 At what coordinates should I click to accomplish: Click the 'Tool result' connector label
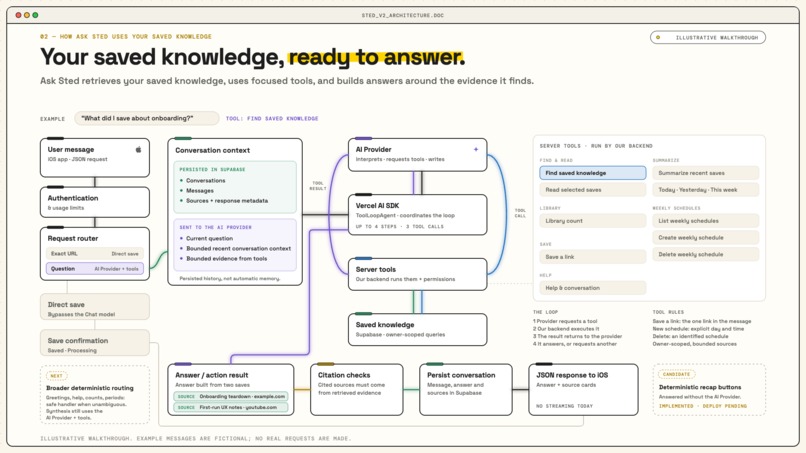[318, 186]
